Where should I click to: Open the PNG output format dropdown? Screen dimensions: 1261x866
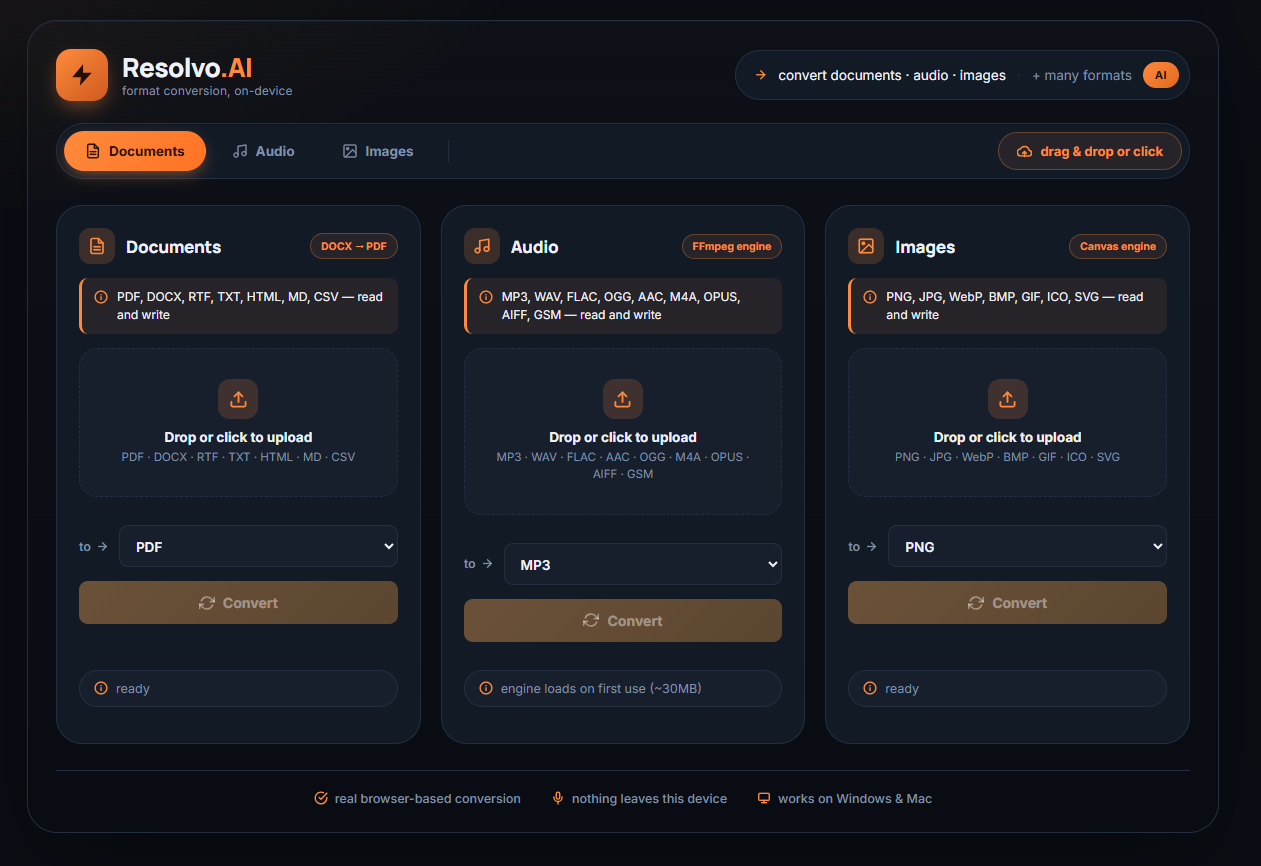point(1027,547)
